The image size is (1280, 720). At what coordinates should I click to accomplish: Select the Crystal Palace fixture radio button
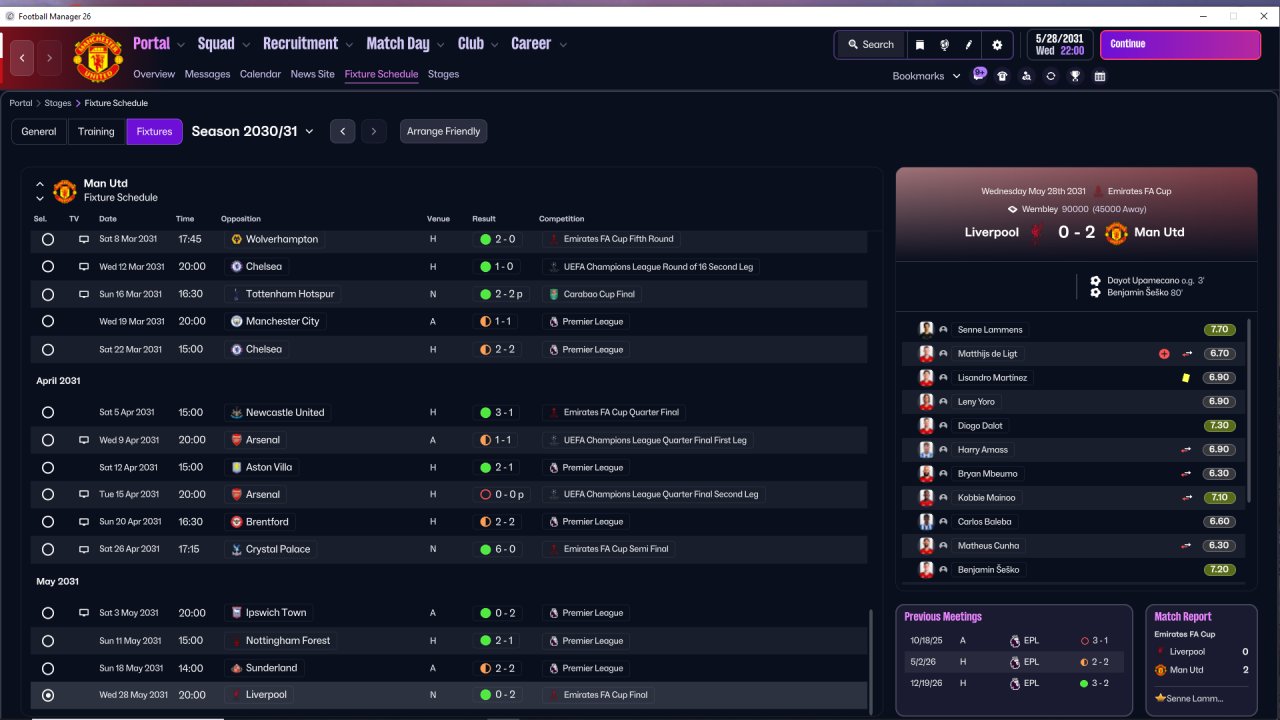(48, 550)
